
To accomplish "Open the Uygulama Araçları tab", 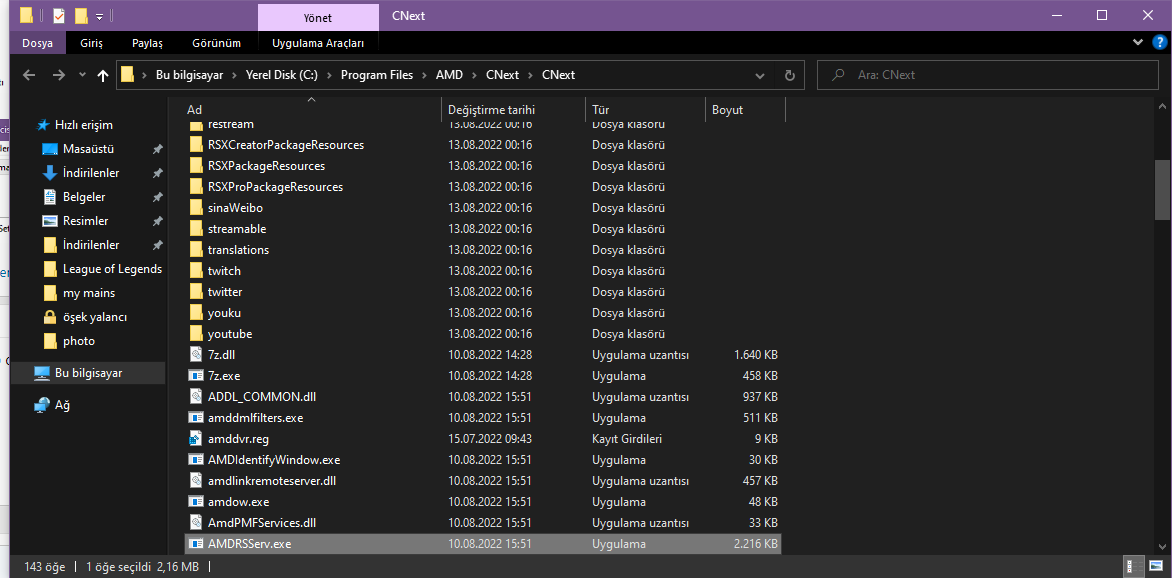I will 318,43.
